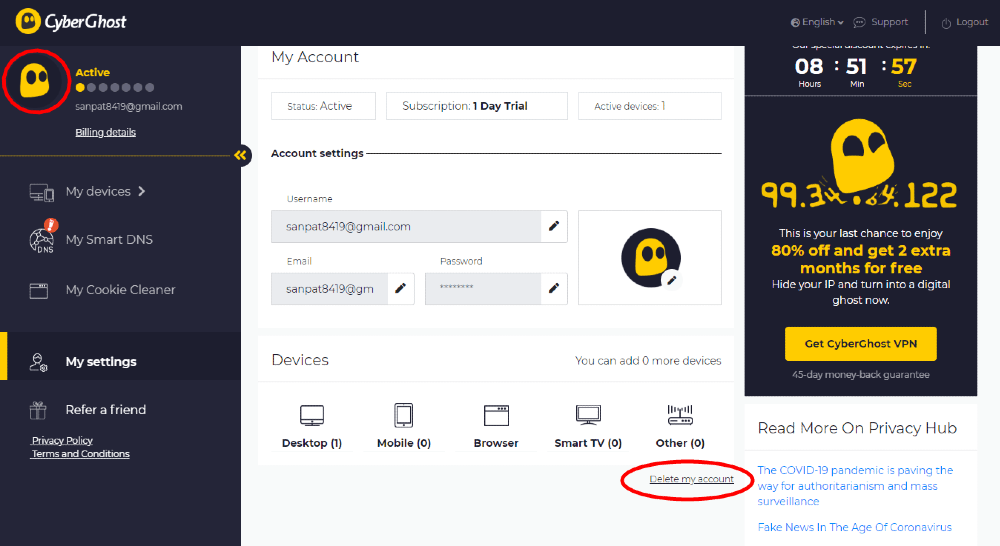This screenshot has width=1000, height=546.
Task: Open Terms and Conditions link
Action: point(80,454)
